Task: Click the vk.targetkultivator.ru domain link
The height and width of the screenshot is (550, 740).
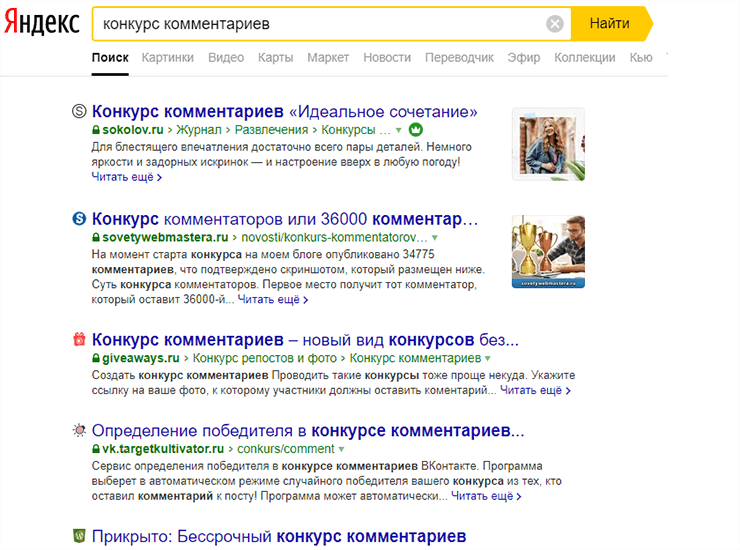Action: pyautogui.click(x=163, y=448)
